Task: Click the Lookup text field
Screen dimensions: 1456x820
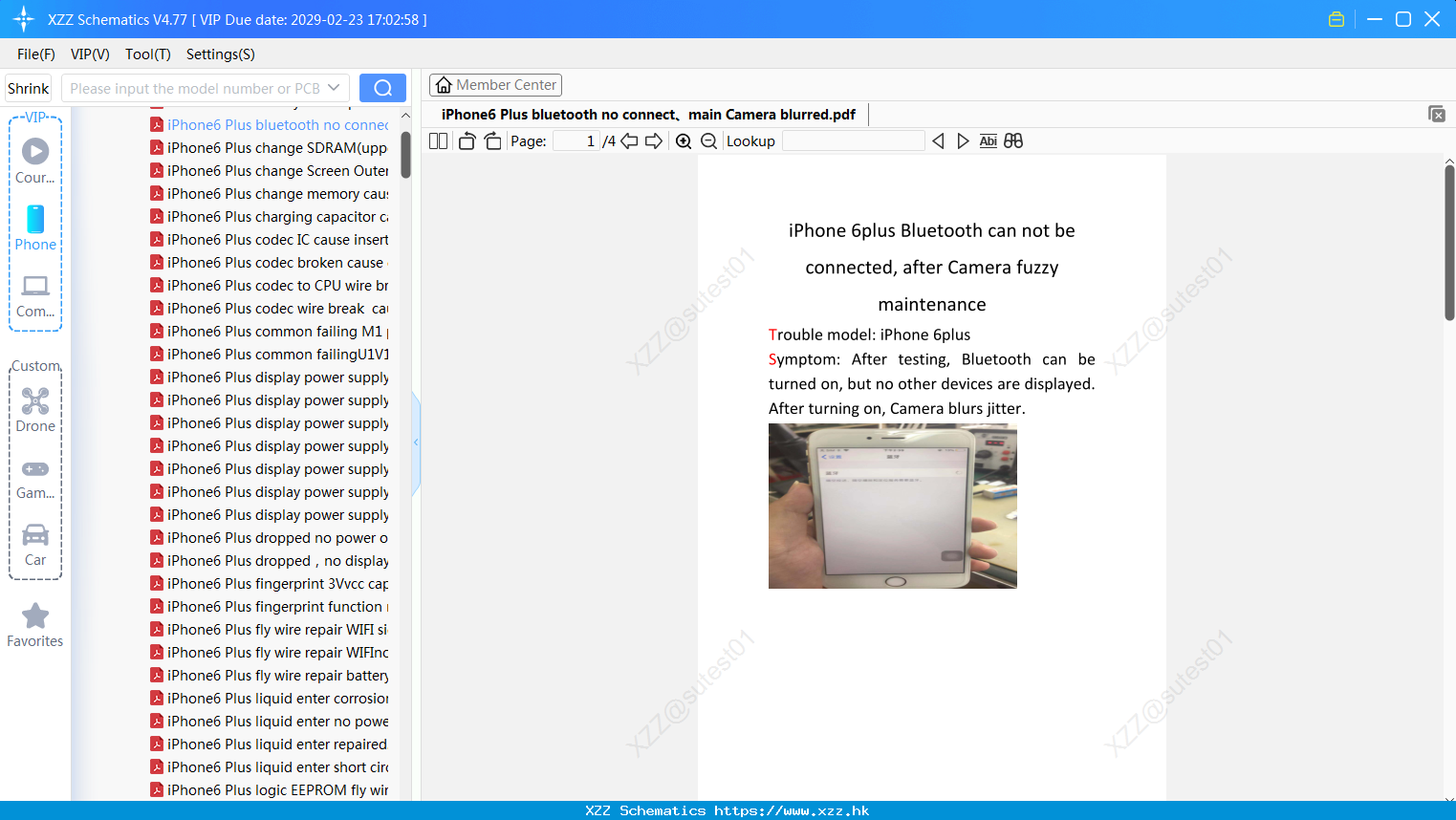Action: [x=853, y=140]
